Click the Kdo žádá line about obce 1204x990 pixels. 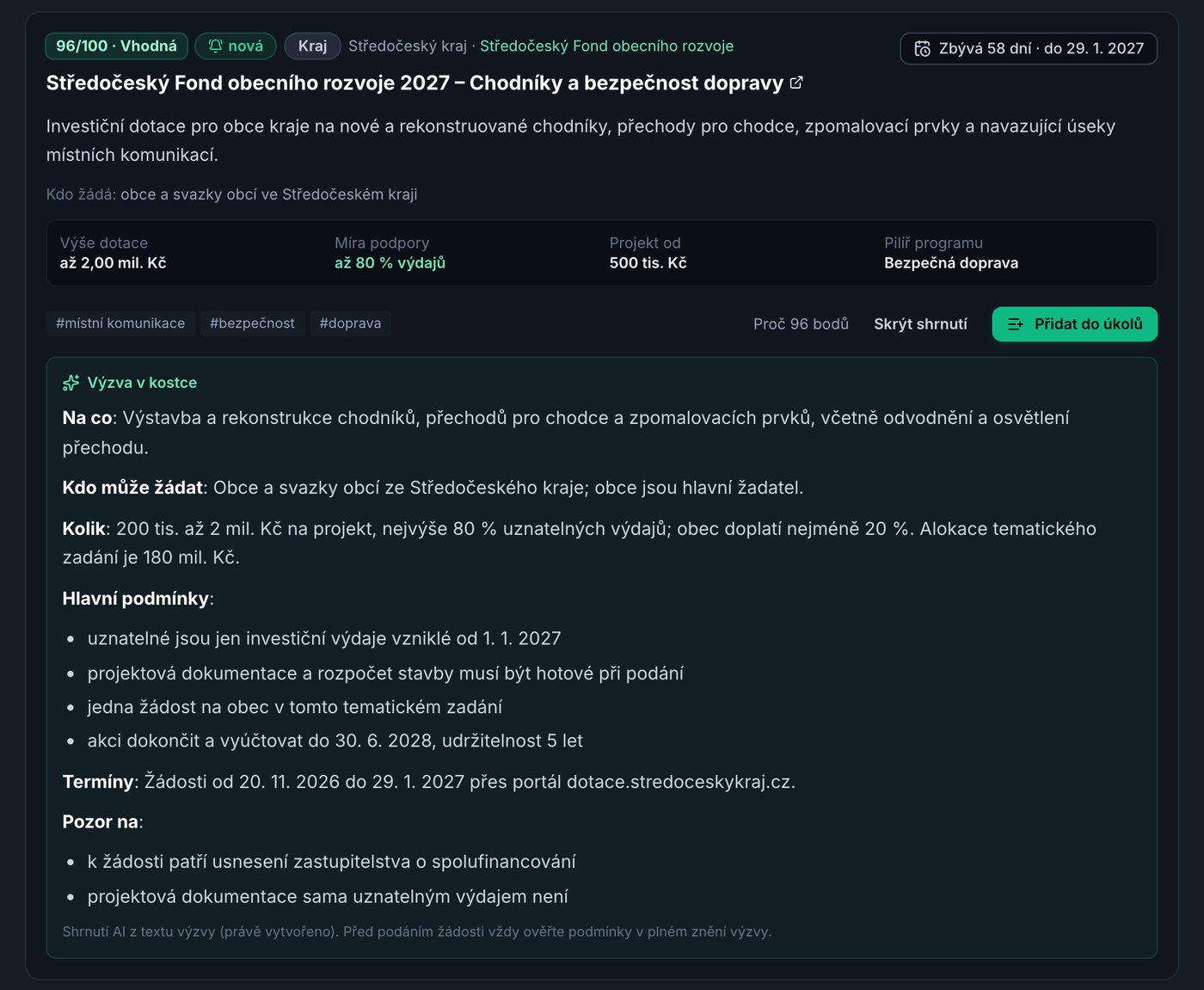point(231,194)
